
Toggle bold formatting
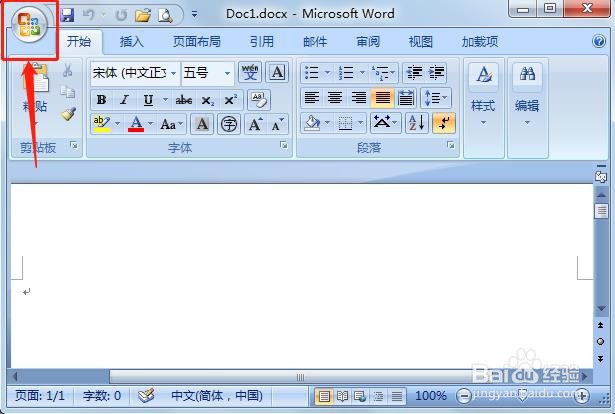[x=101, y=100]
